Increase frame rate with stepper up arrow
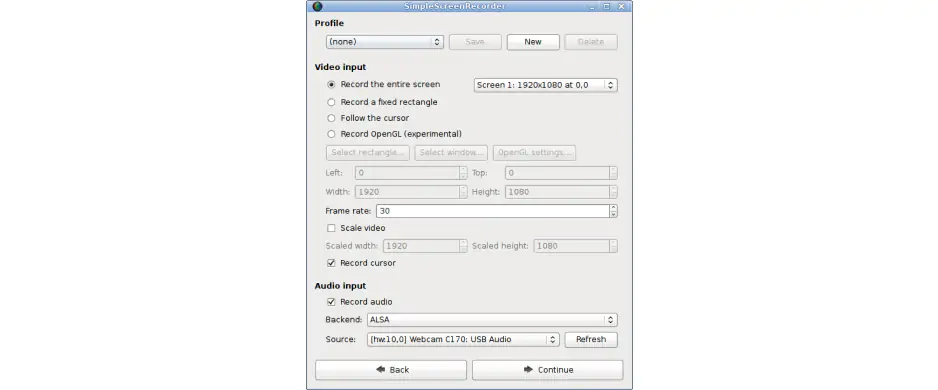Image resolution: width=938 pixels, height=390 pixels. point(613,208)
